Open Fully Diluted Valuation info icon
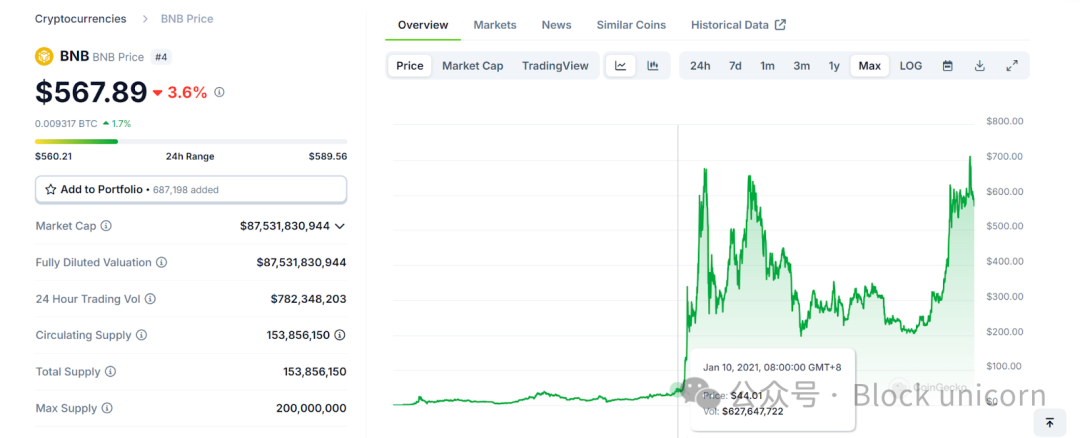Image resolution: width=1080 pixels, height=438 pixels. pyautogui.click(x=161, y=262)
